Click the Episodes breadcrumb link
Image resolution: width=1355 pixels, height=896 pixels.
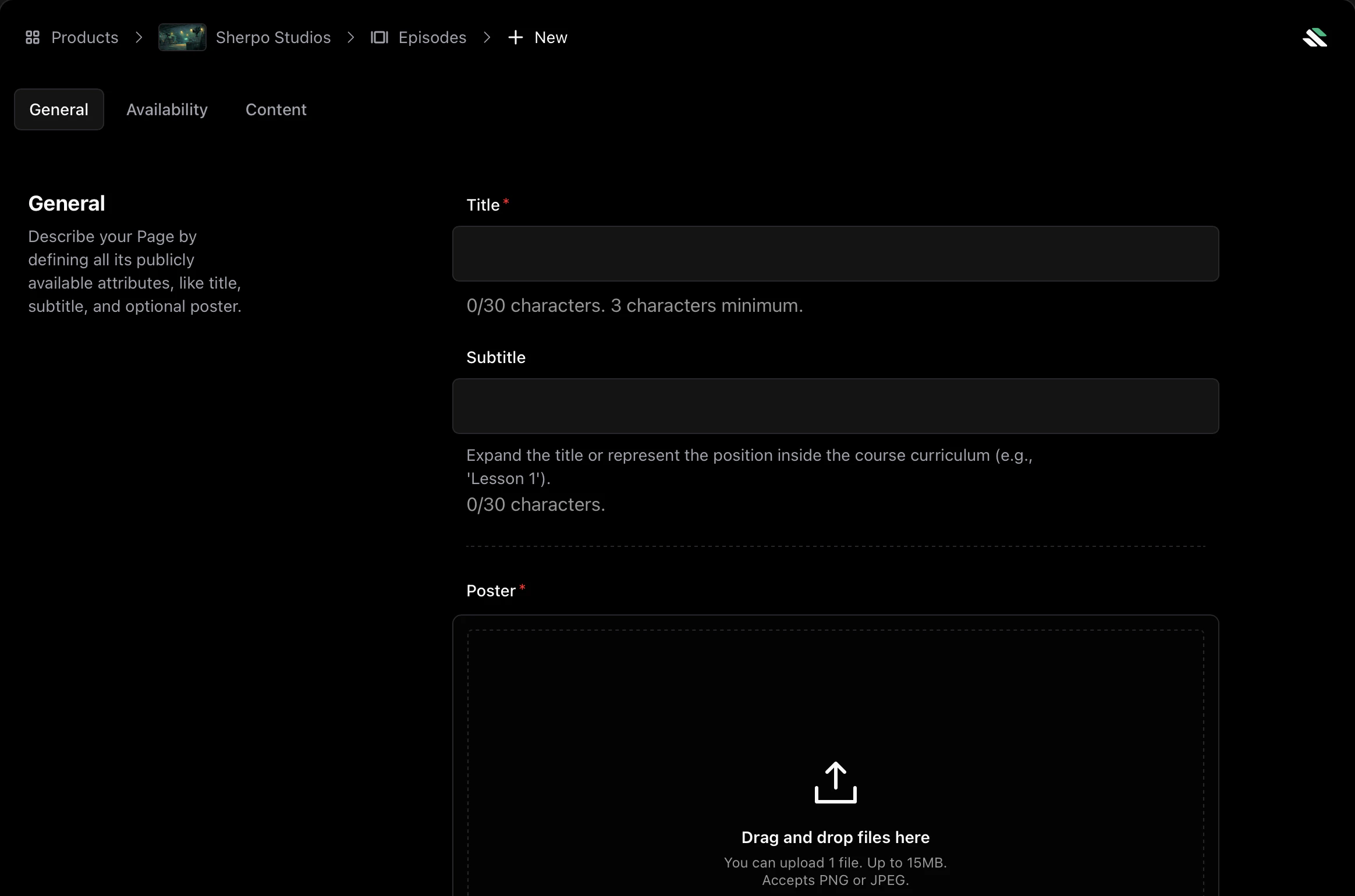click(432, 37)
